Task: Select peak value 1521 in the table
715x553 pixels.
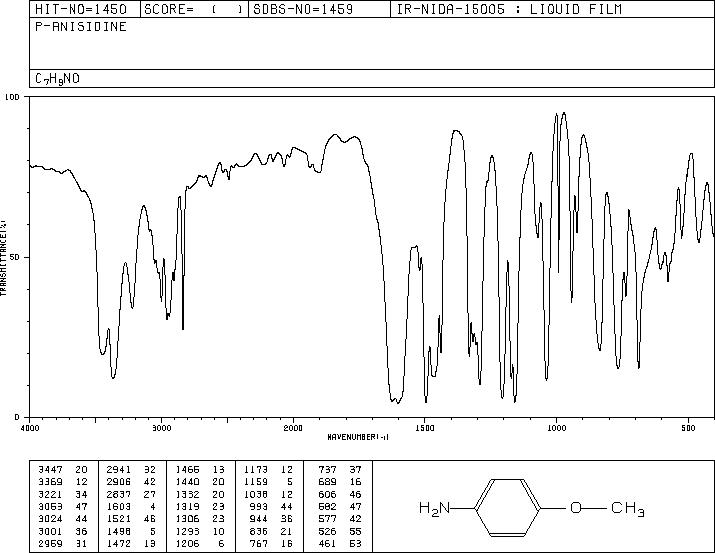Action: coord(119,519)
